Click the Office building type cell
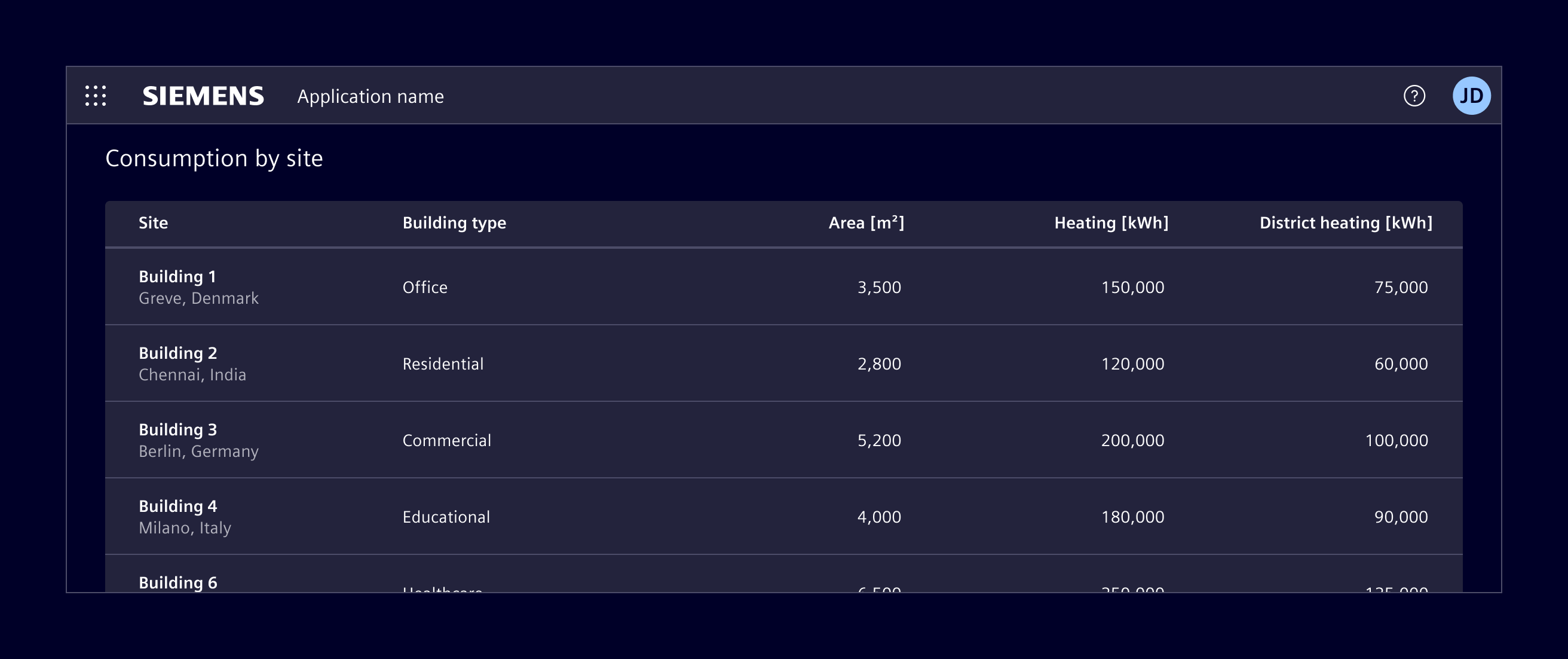1568x659 pixels. (425, 288)
